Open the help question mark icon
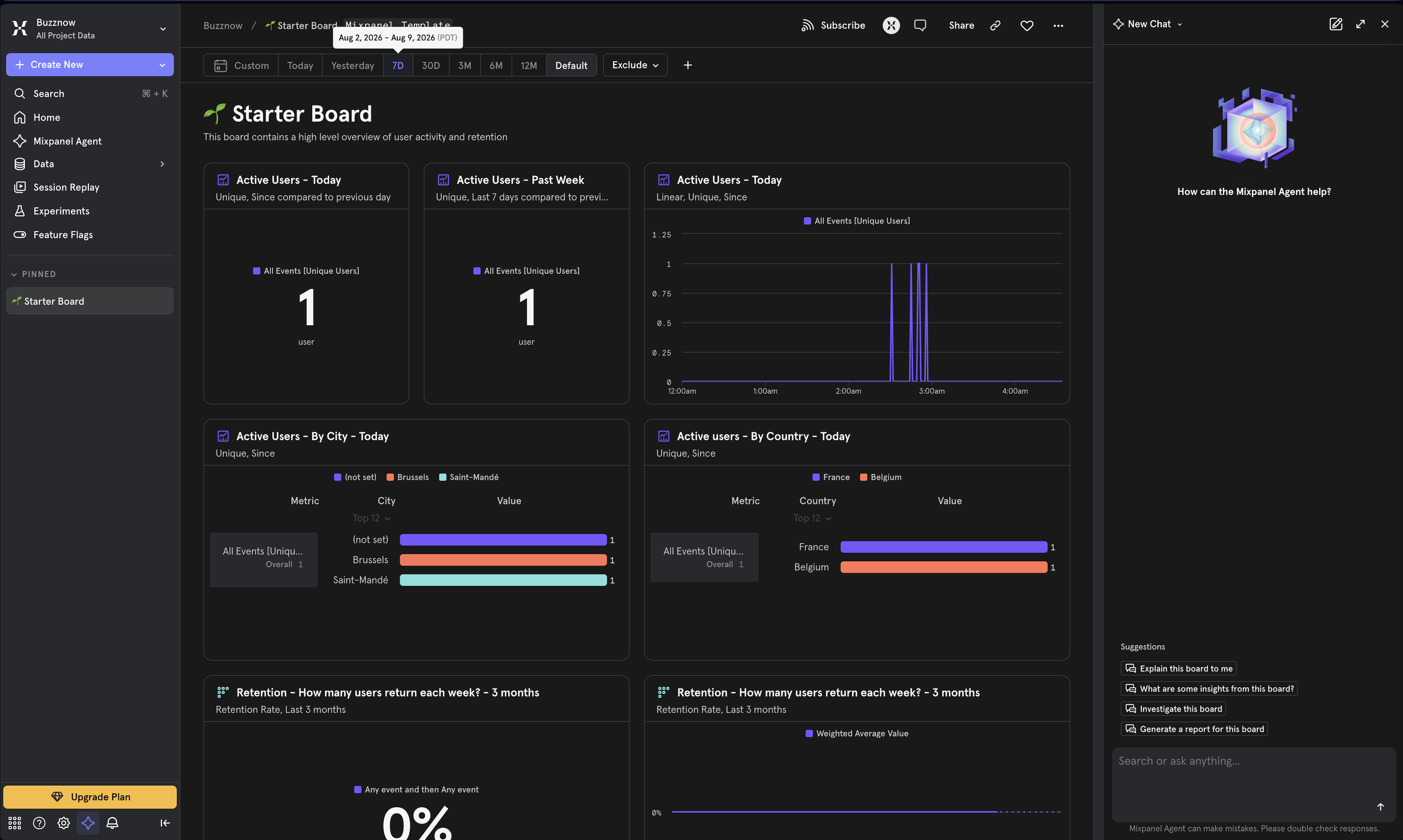The image size is (1403, 840). 39,822
